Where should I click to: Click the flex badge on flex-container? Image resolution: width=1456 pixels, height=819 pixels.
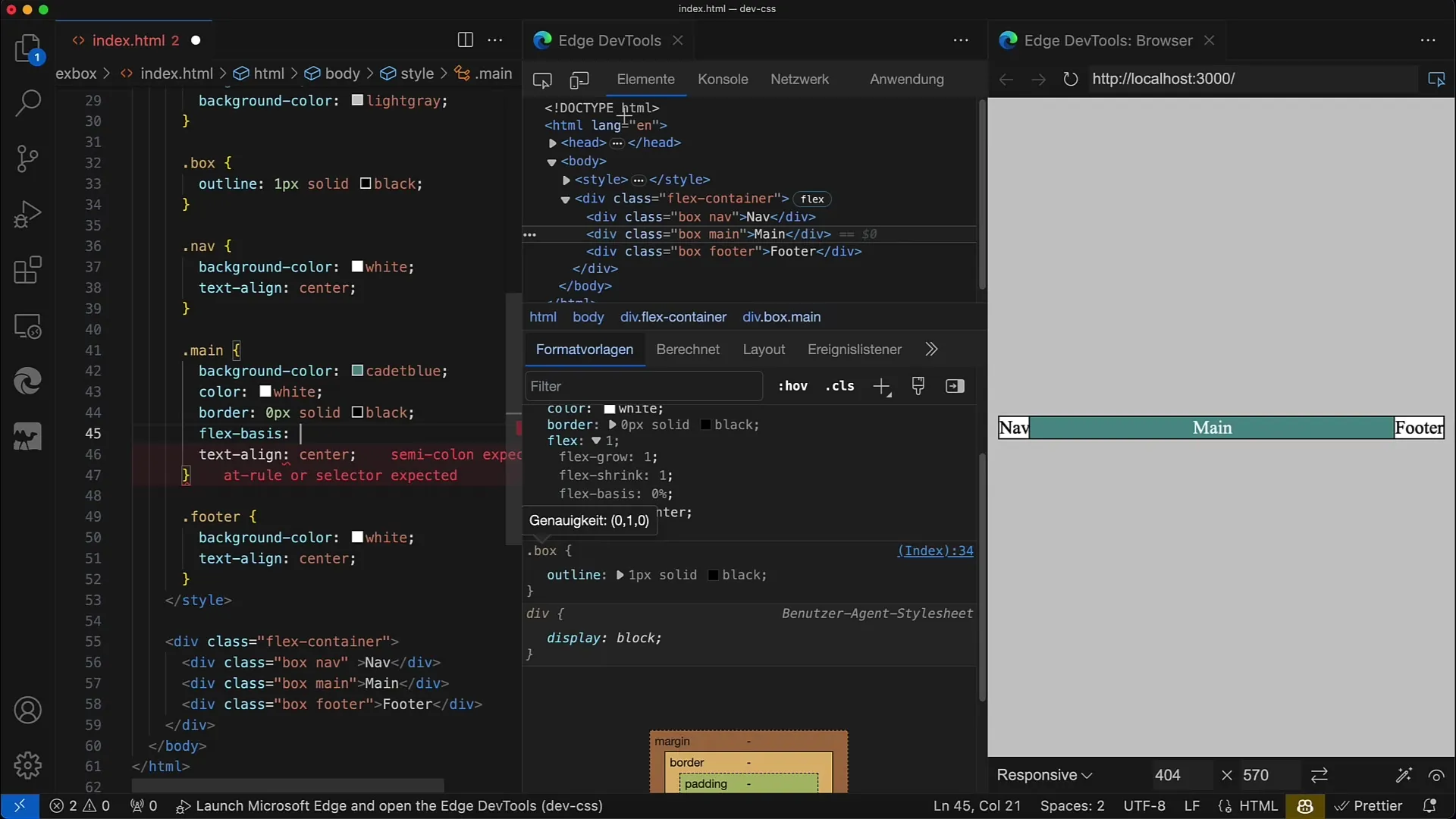pyautogui.click(x=812, y=199)
